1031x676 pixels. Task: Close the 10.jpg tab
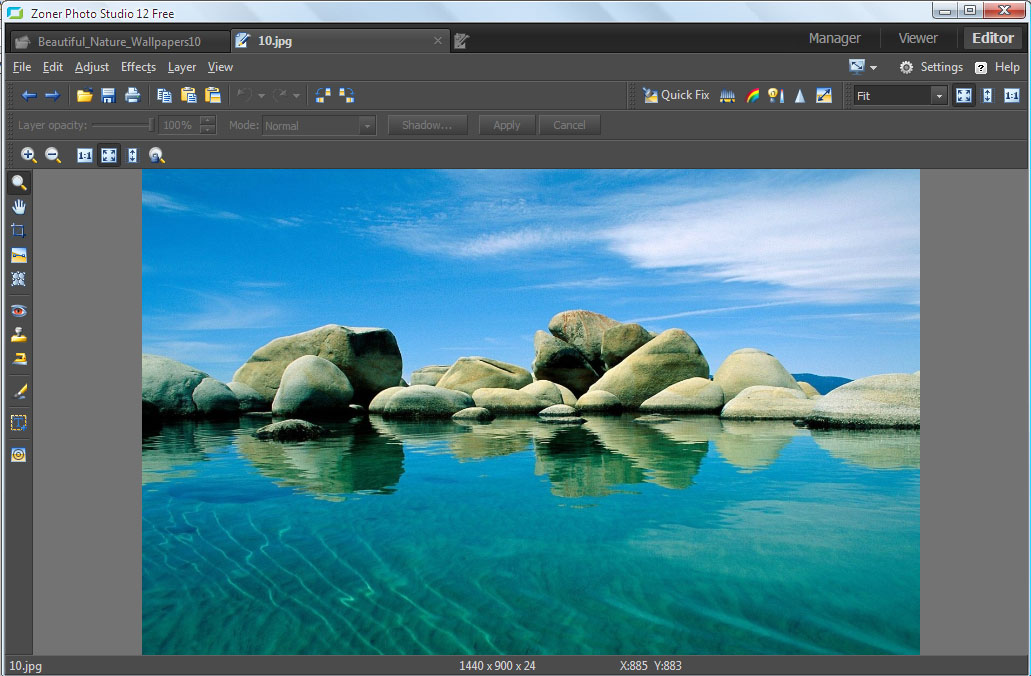pyautogui.click(x=438, y=41)
